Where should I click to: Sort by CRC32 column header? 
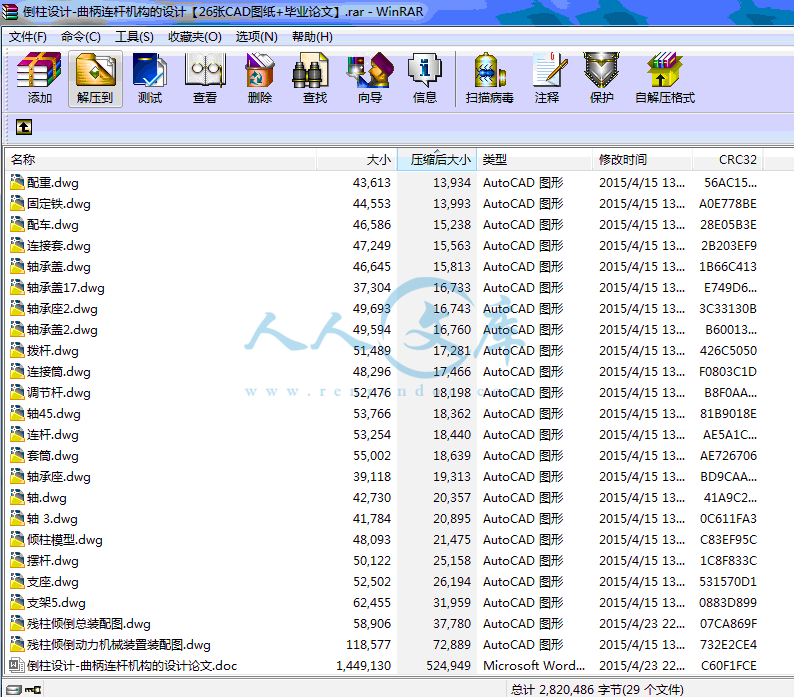[728, 160]
